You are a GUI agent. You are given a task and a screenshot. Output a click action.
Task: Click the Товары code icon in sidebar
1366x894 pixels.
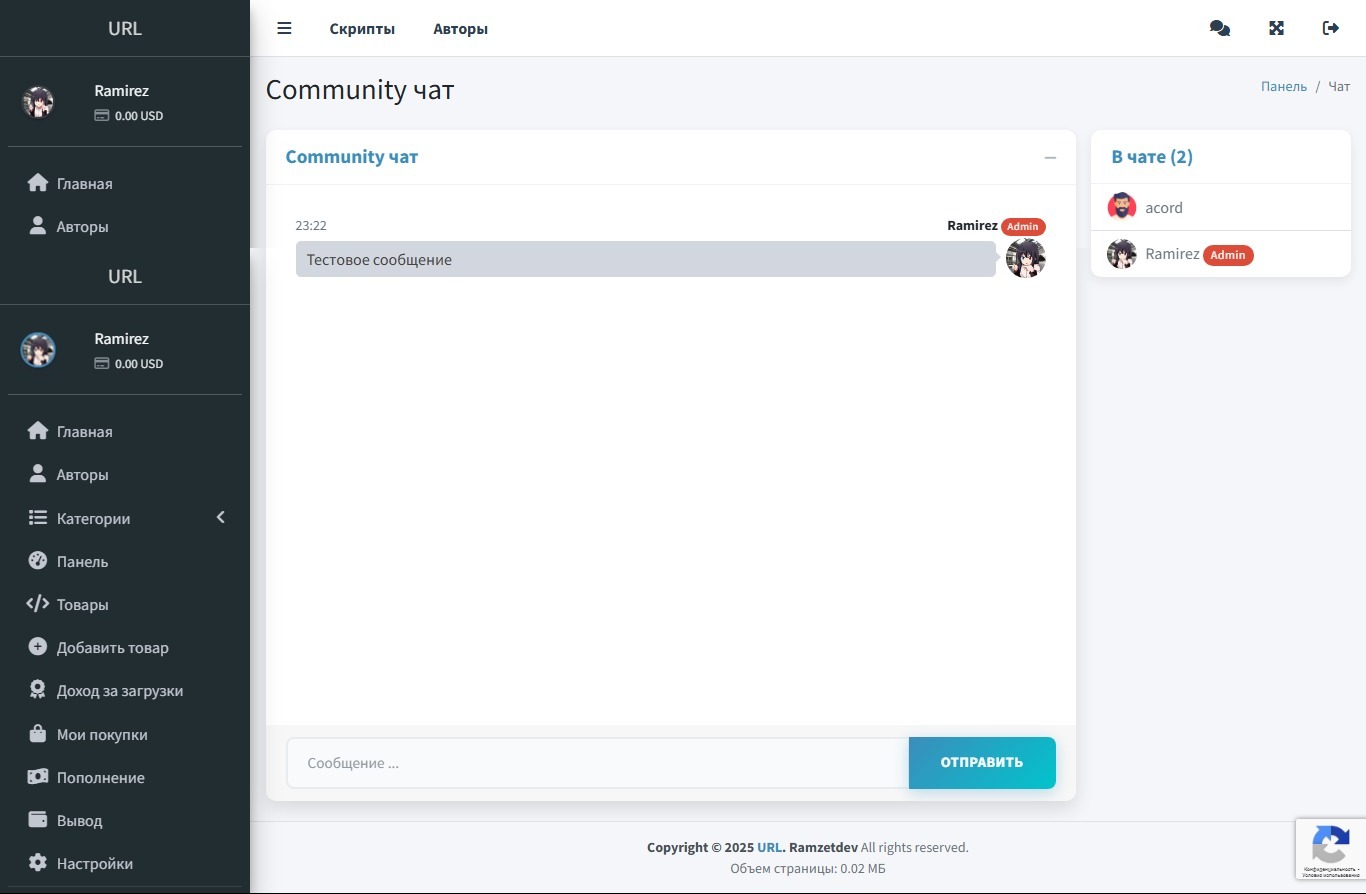(x=38, y=604)
